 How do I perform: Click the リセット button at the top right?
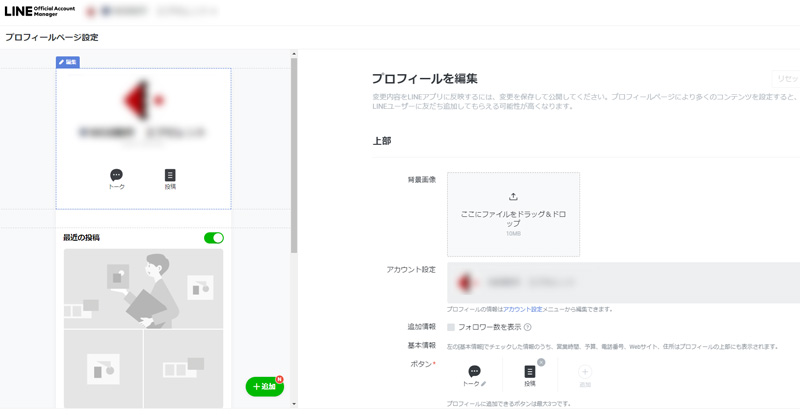click(x=786, y=79)
